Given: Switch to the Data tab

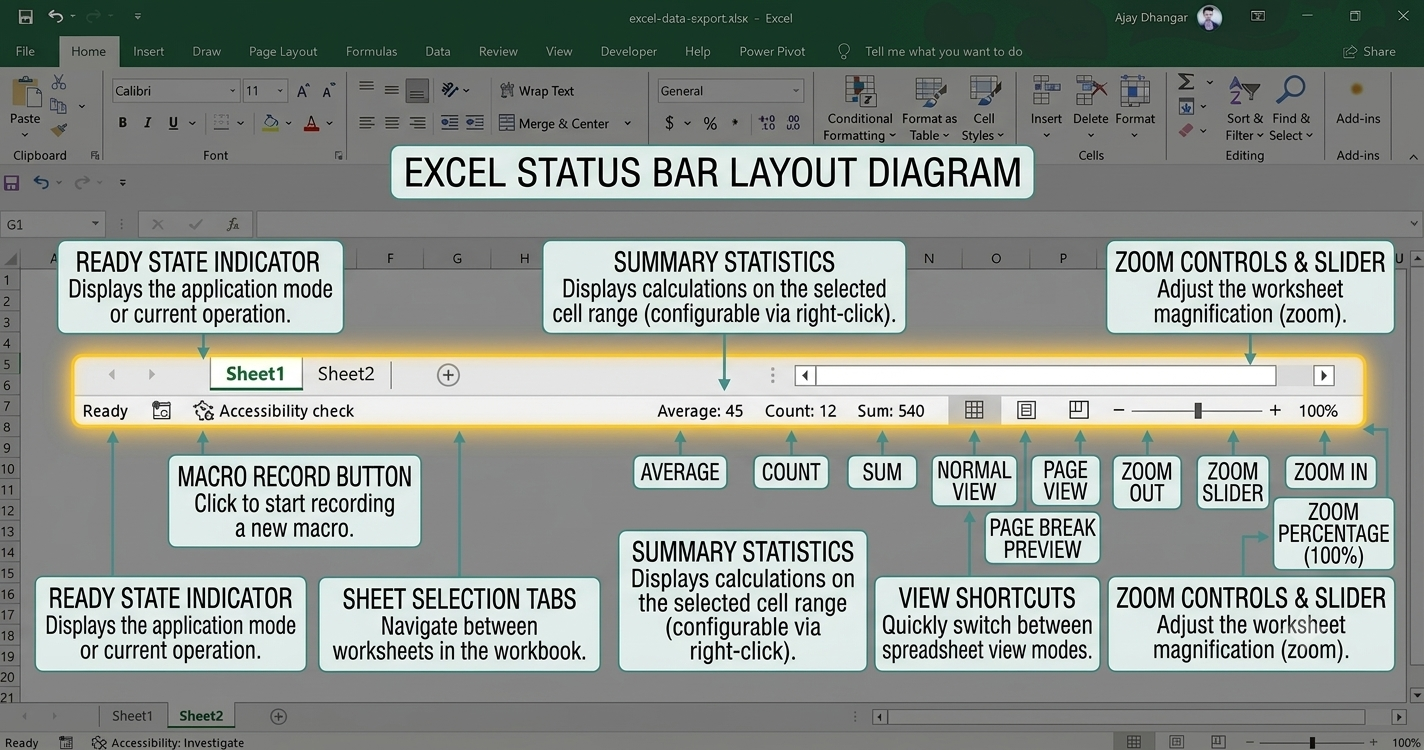Looking at the screenshot, I should click(x=438, y=51).
